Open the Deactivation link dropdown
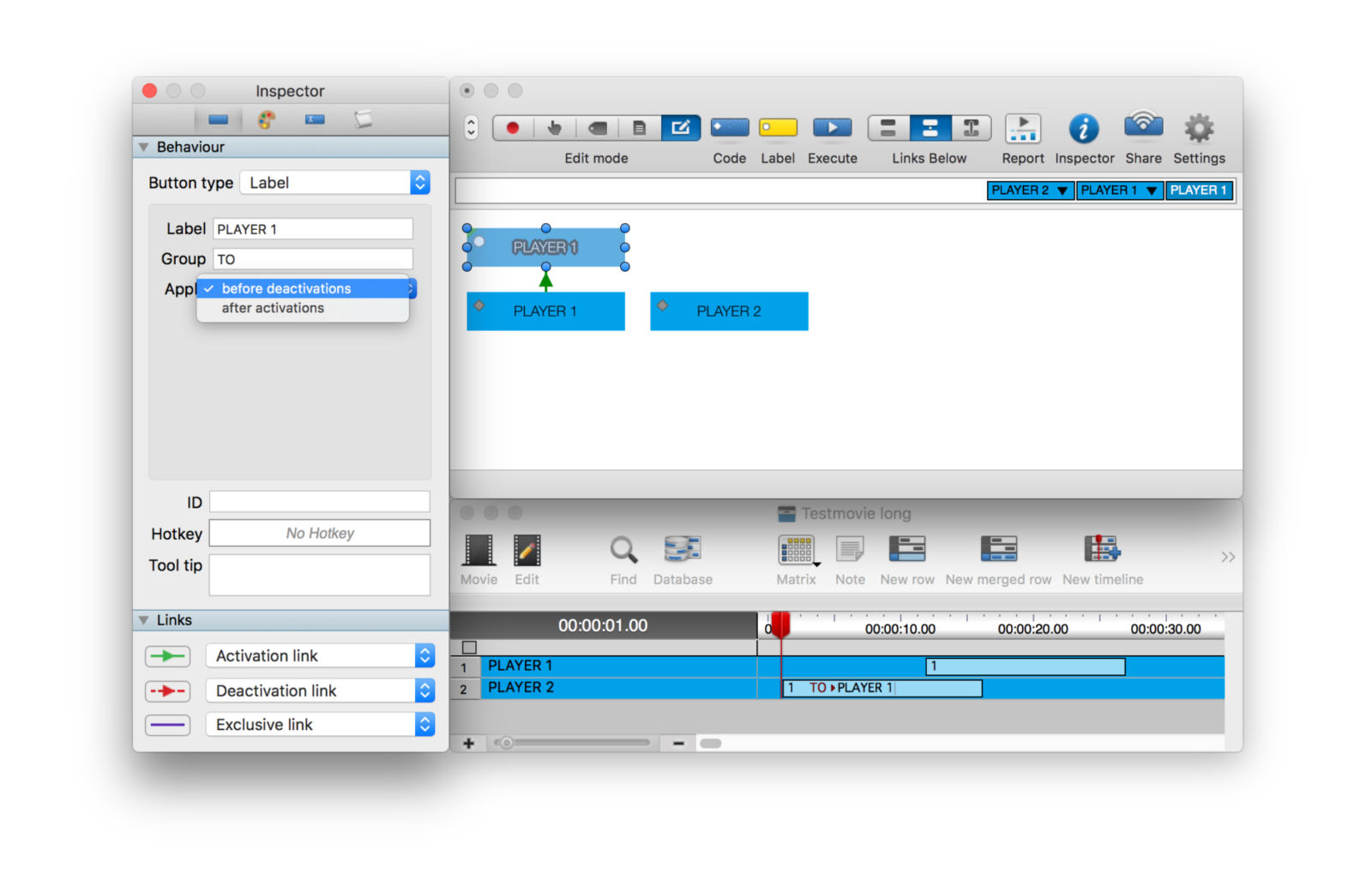Screen dimensions: 1372x875 pos(320,691)
